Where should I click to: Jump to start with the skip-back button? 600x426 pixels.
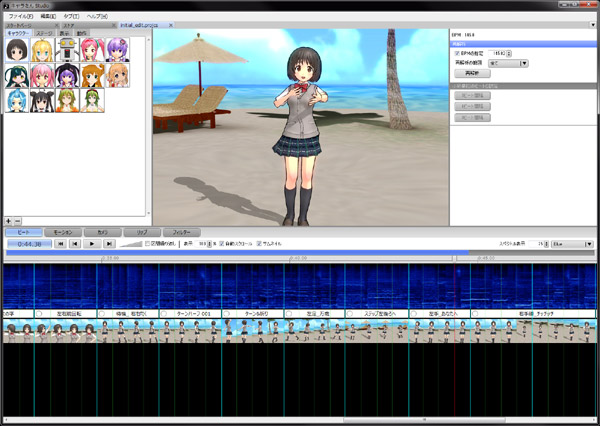60,243
